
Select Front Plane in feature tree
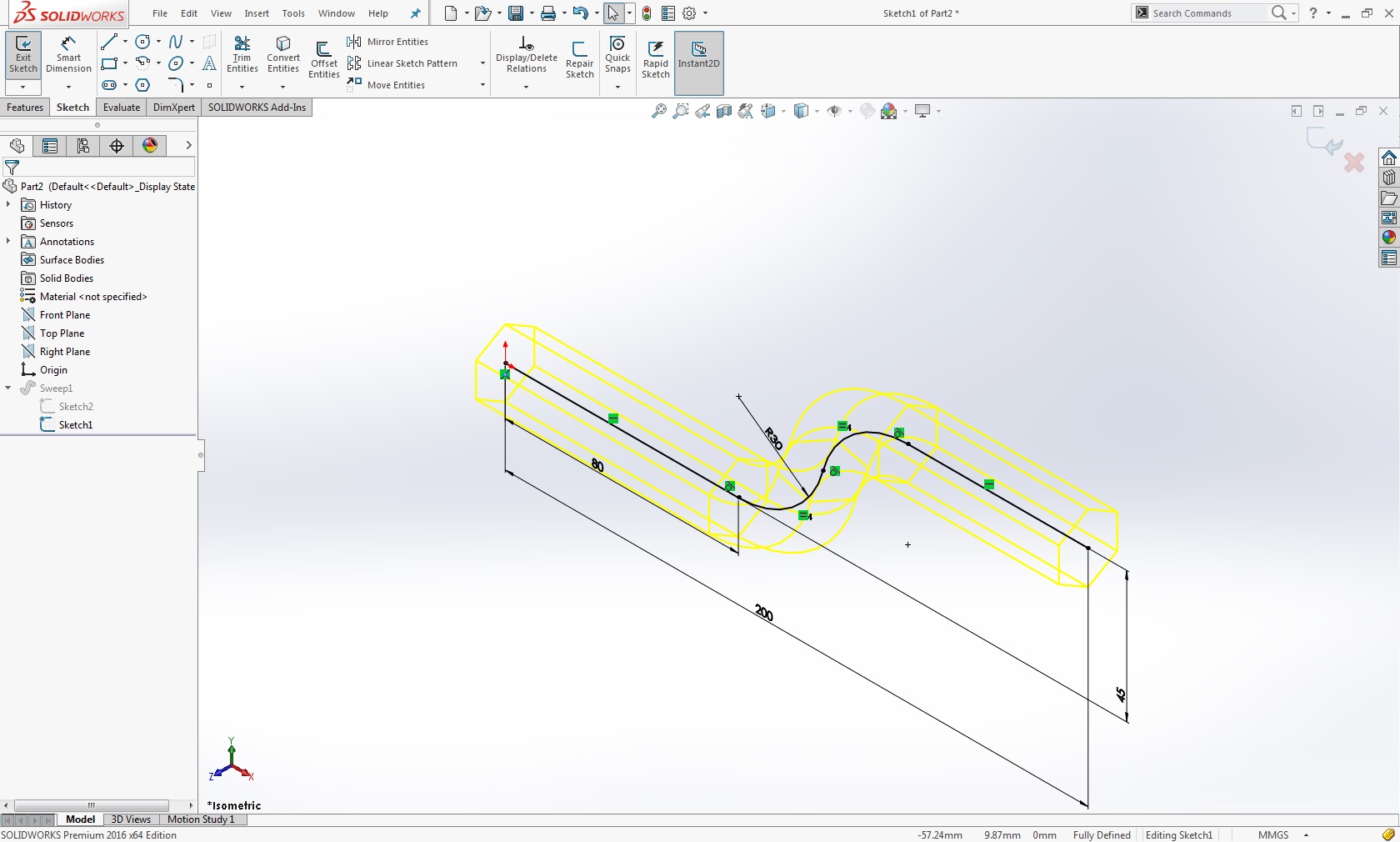tap(64, 315)
